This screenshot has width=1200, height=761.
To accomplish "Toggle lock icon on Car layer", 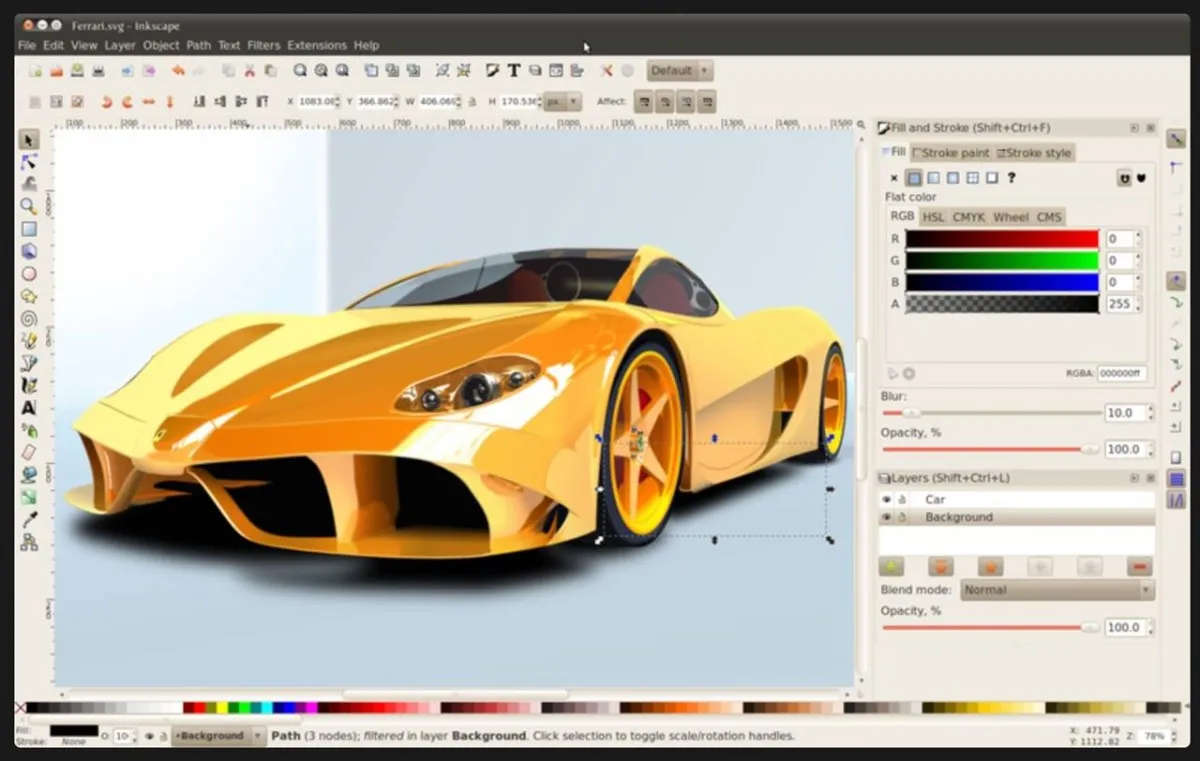I will tap(902, 499).
